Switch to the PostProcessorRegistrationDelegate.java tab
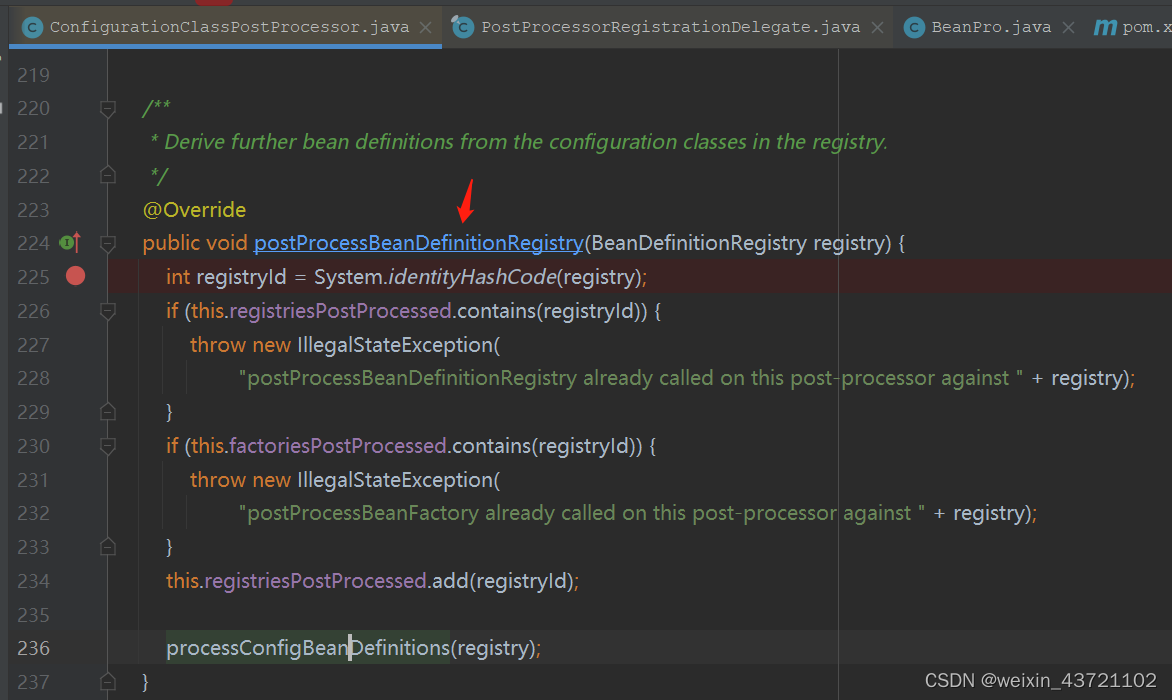Viewport: 1172px width, 700px height. coord(660,27)
